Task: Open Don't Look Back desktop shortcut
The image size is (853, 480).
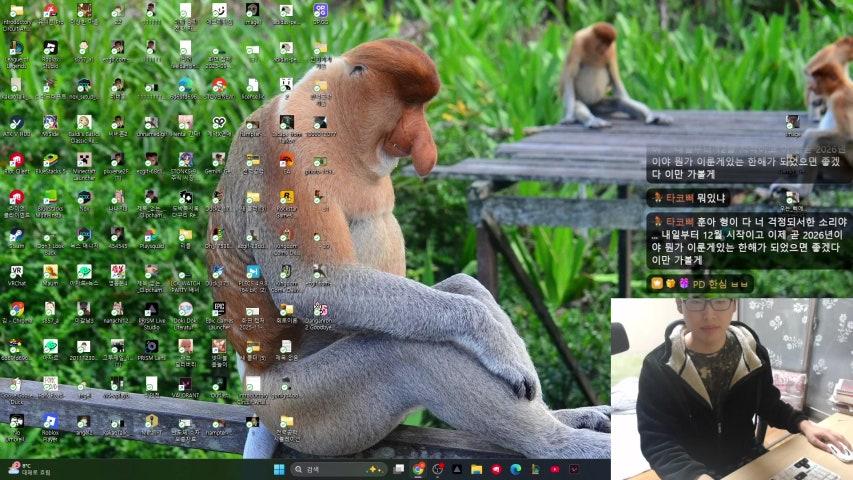Action: [50, 234]
